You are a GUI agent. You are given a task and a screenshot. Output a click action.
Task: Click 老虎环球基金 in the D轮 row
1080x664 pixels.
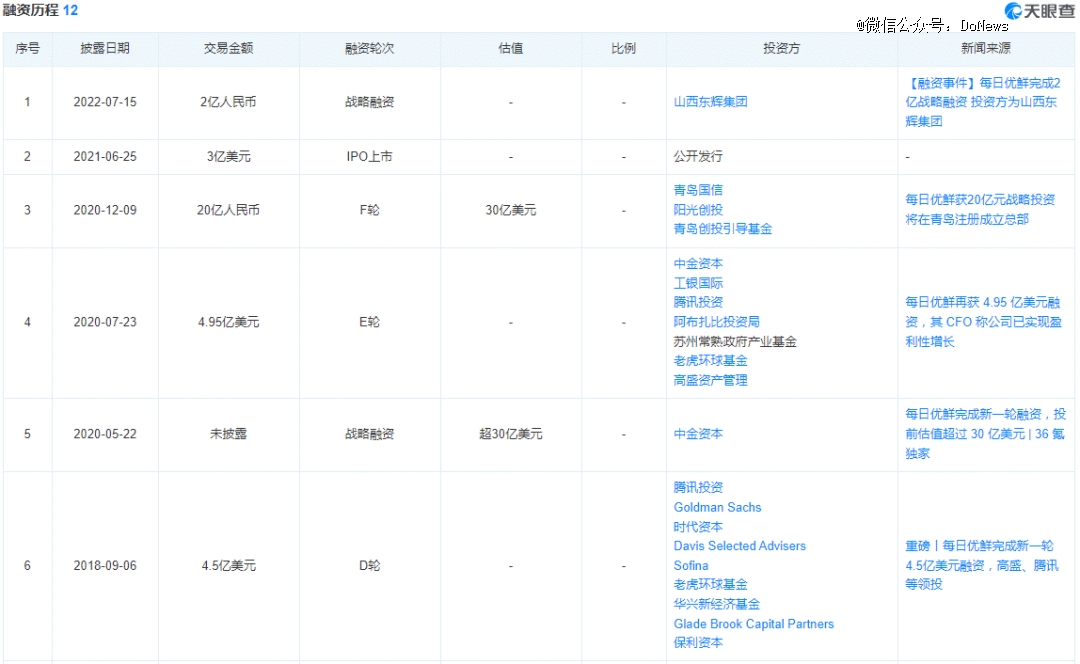(x=710, y=585)
